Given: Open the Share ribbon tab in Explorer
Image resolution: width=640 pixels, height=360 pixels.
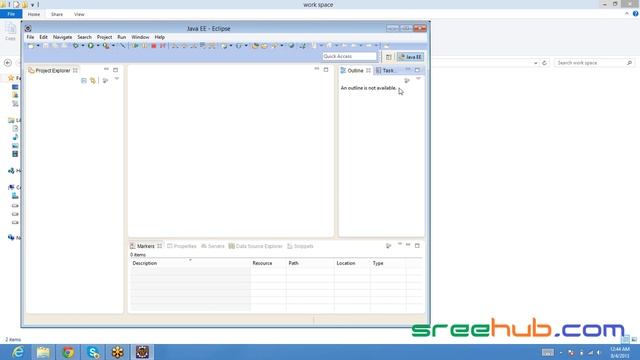Looking at the screenshot, I should (57, 14).
